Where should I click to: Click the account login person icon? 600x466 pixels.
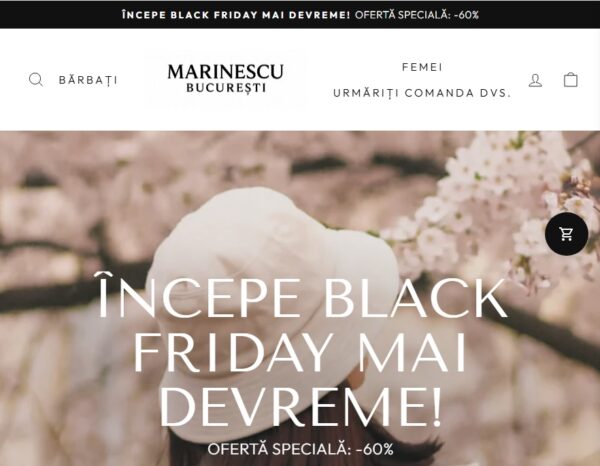(535, 80)
